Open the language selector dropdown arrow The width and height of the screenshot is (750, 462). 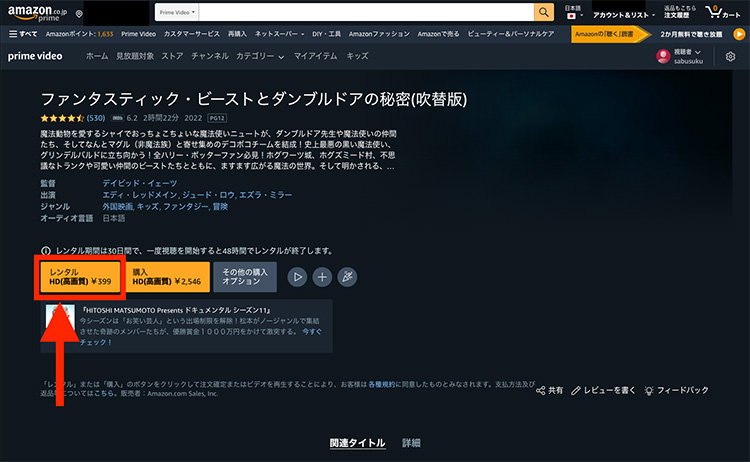pos(582,16)
